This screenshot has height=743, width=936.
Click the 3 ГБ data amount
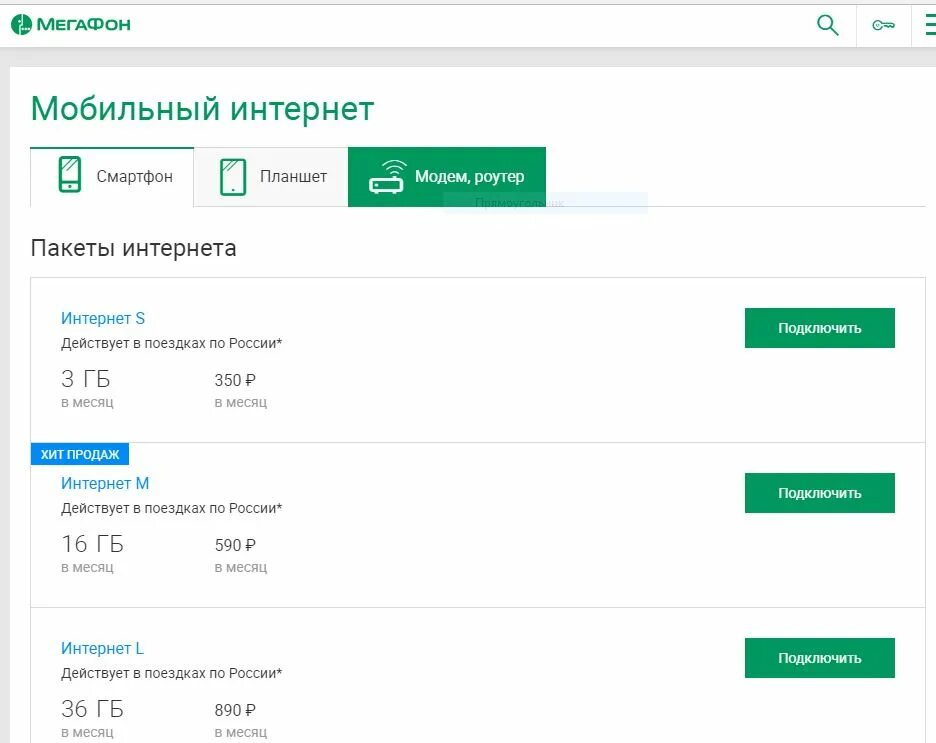pyautogui.click(x=85, y=379)
